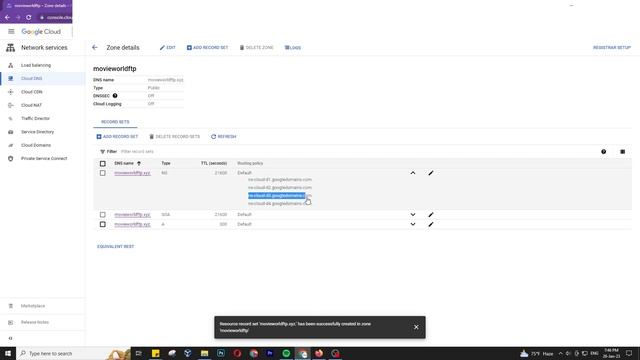Open column display options
Image resolution: width=640 pixels, height=360 pixels.
(x=622, y=152)
